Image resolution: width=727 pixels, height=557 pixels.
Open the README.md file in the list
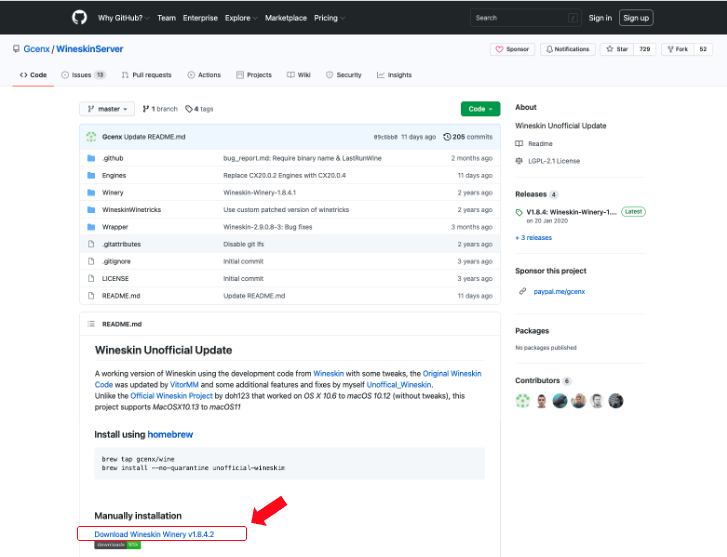pos(121,295)
